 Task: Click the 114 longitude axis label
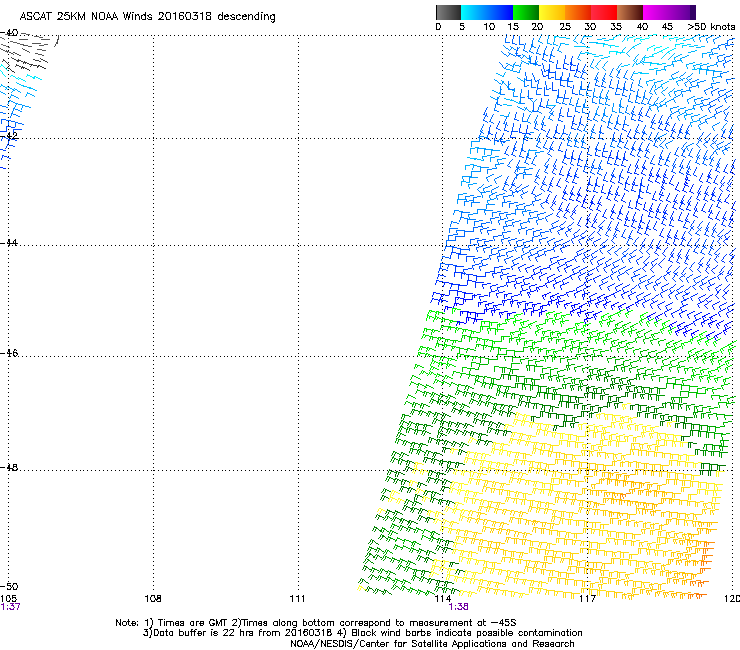tap(442, 599)
